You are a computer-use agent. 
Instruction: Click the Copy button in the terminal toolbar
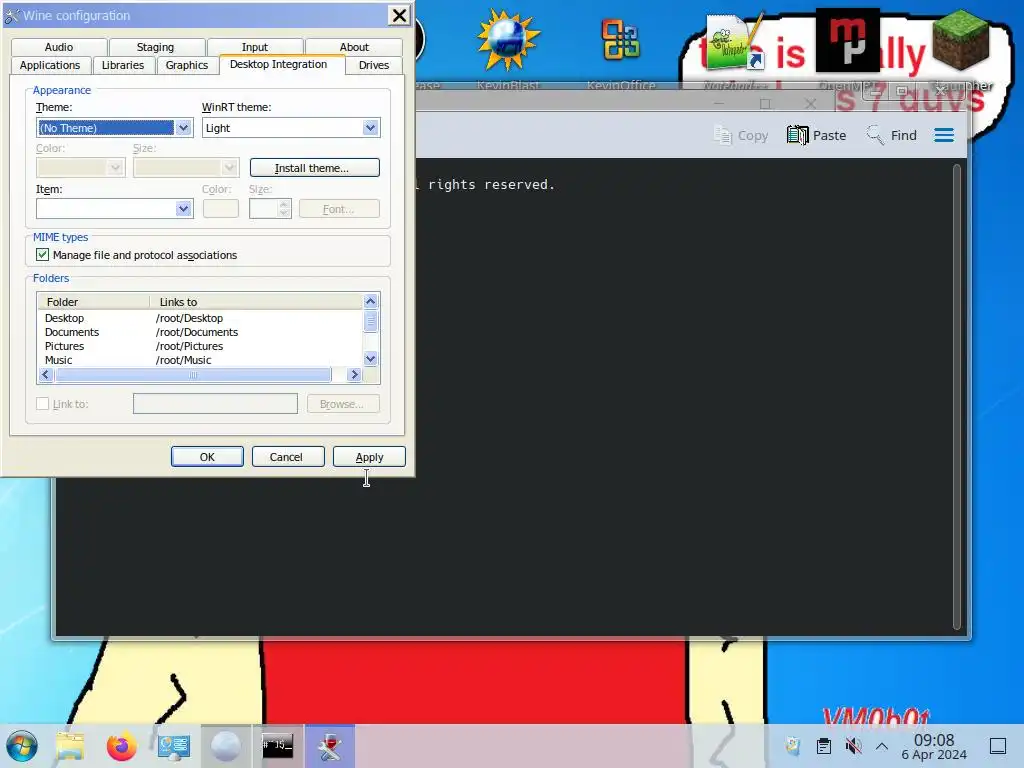click(741, 135)
